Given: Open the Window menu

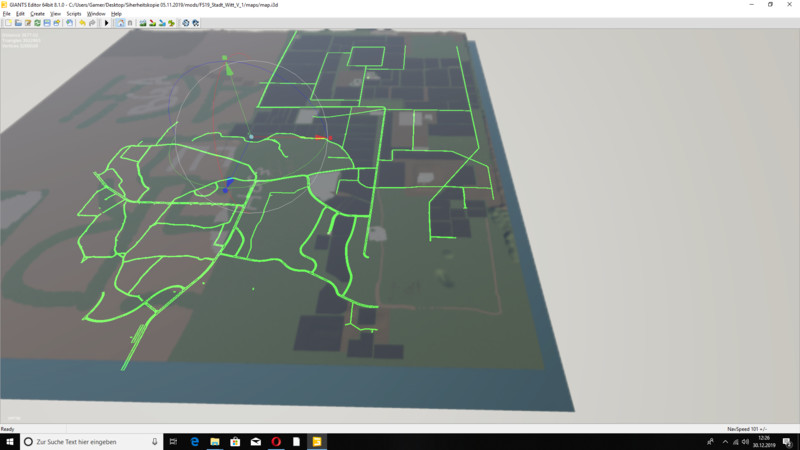Looking at the screenshot, I should coord(96,13).
